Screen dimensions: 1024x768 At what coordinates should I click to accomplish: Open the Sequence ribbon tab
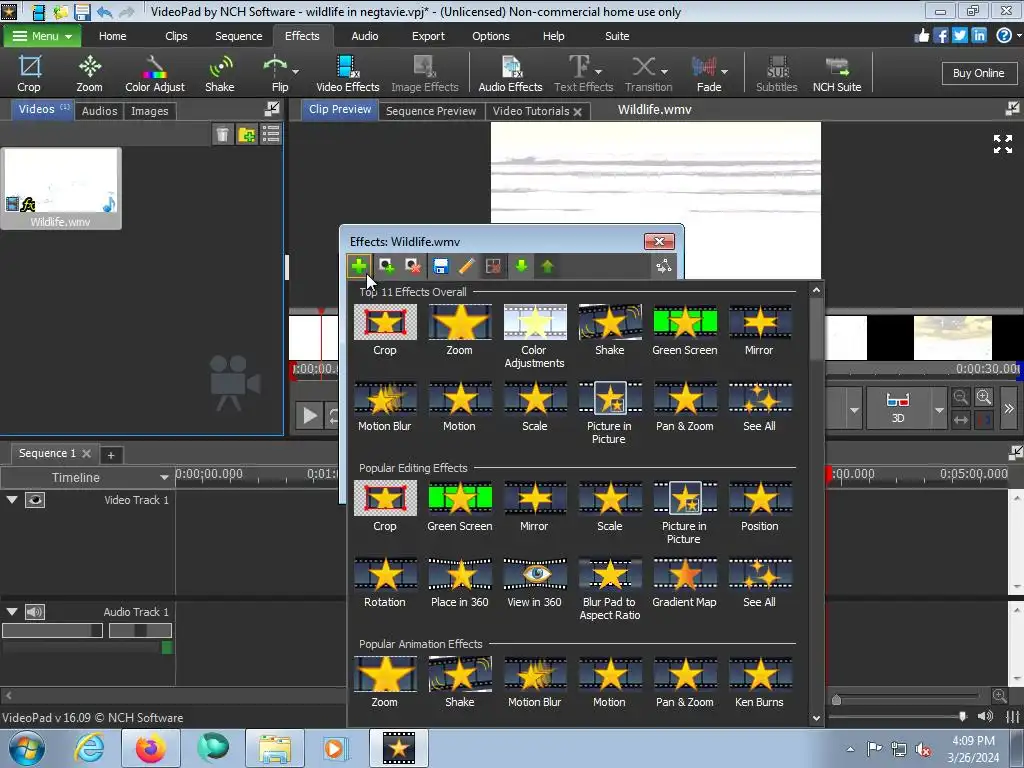coord(238,36)
